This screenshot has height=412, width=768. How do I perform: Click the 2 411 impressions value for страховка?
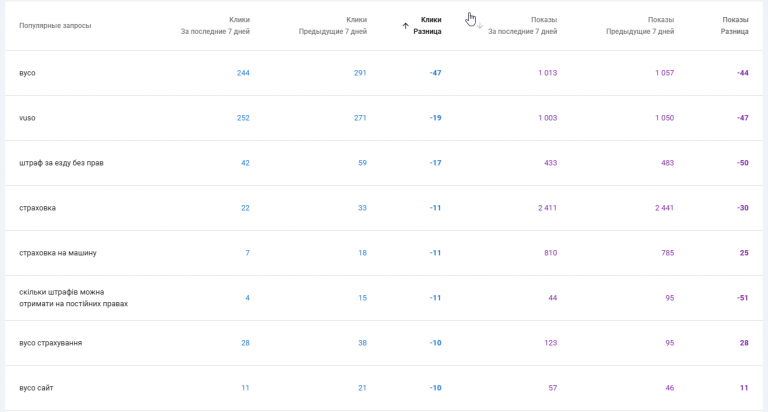pos(548,208)
